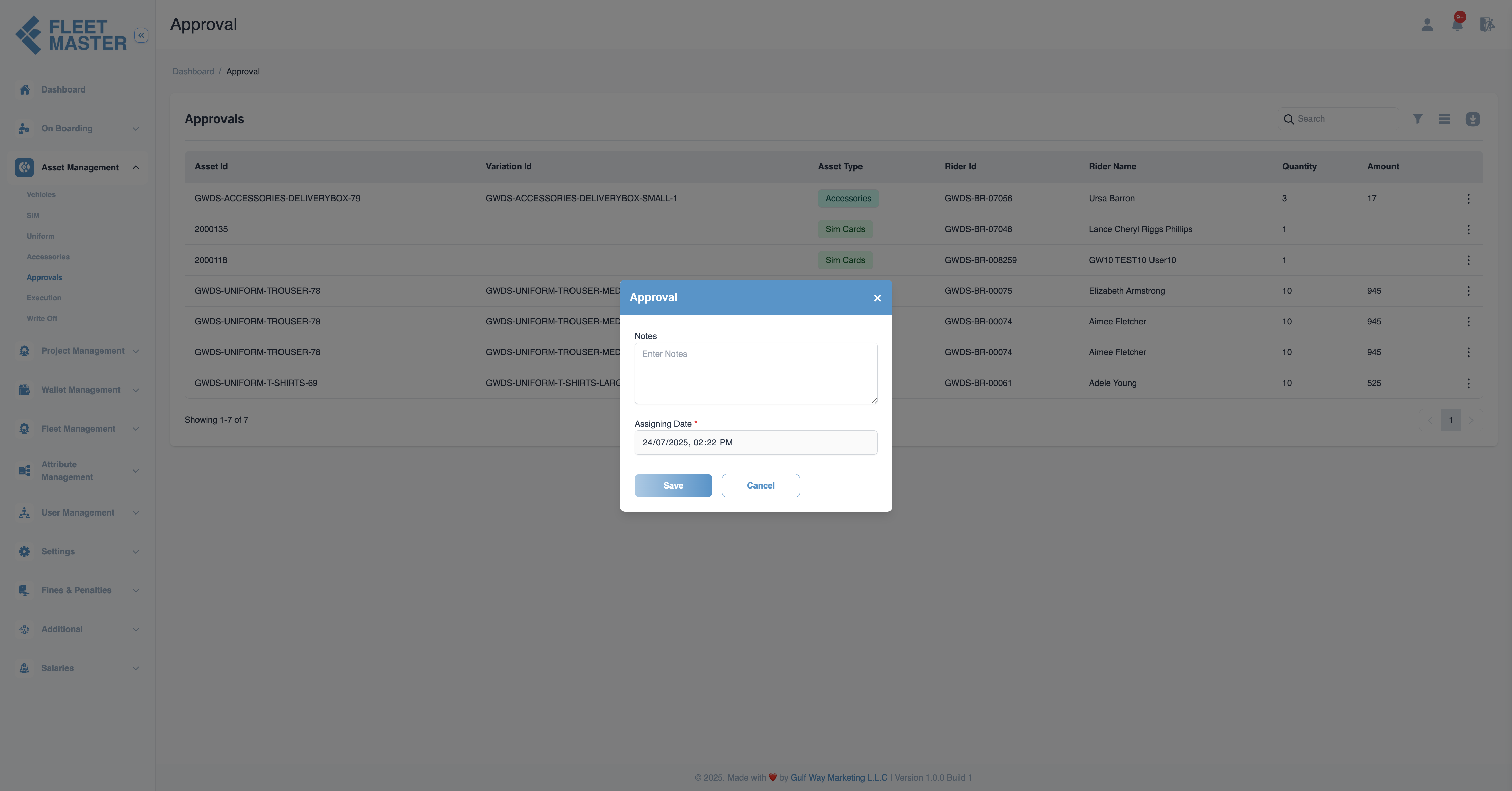Open the Accessories submenu item
The image size is (1512, 791).
tap(48, 257)
